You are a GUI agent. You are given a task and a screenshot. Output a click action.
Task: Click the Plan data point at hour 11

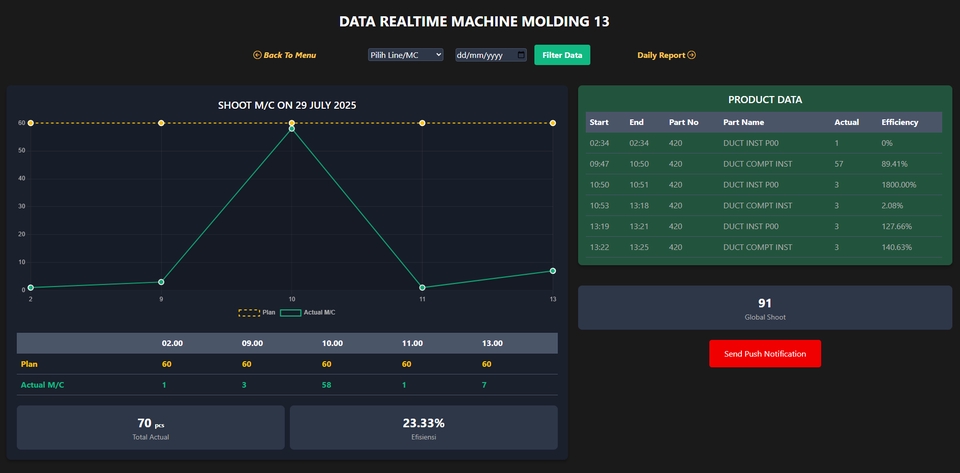(423, 123)
